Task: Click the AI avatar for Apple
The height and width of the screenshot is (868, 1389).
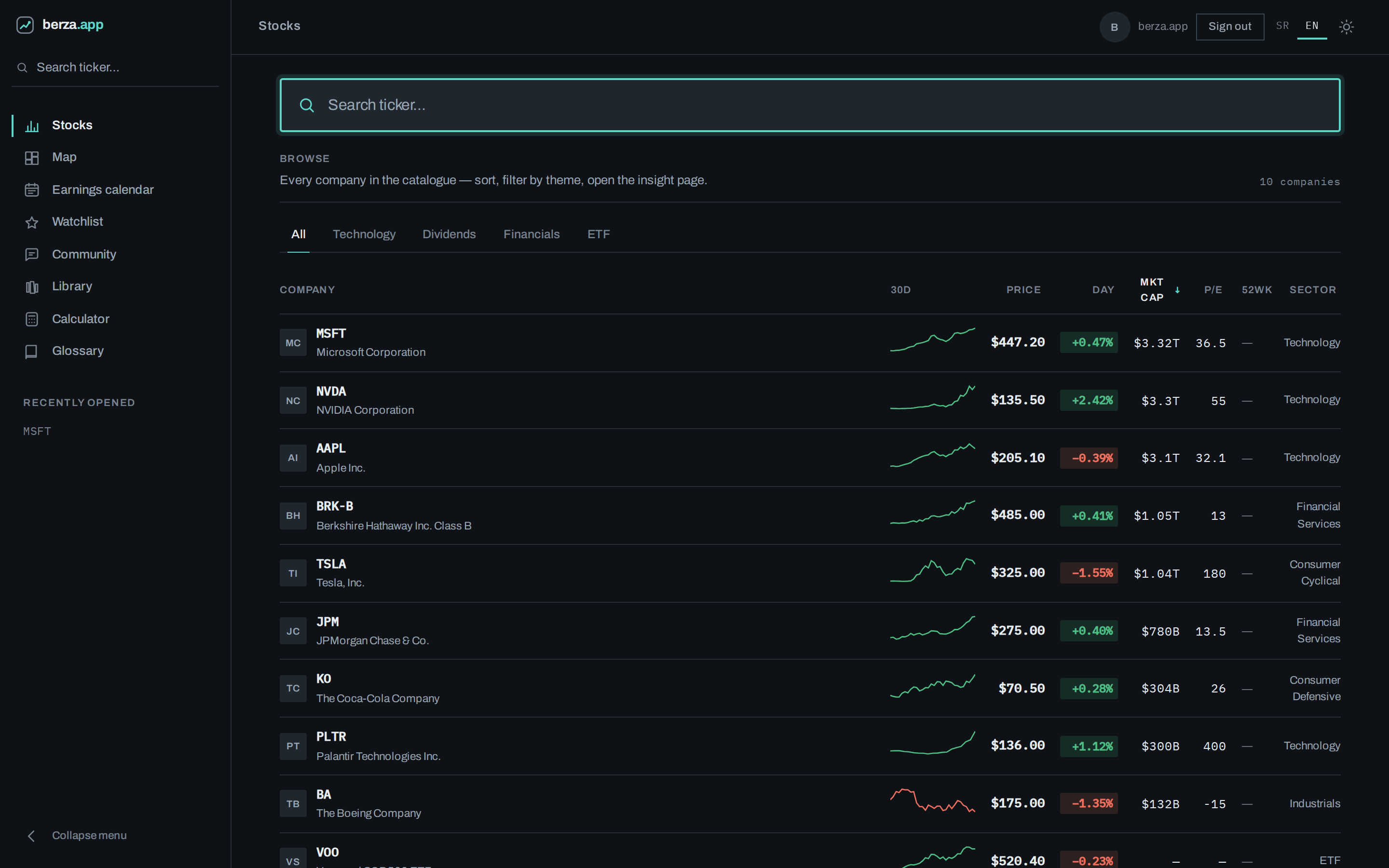Action: [x=293, y=458]
